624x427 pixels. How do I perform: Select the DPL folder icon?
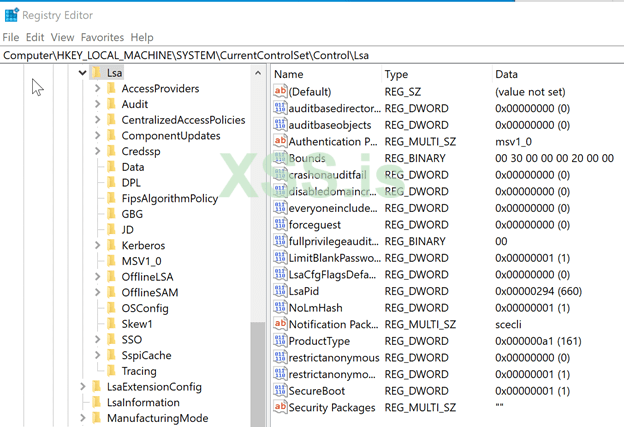pos(111,183)
